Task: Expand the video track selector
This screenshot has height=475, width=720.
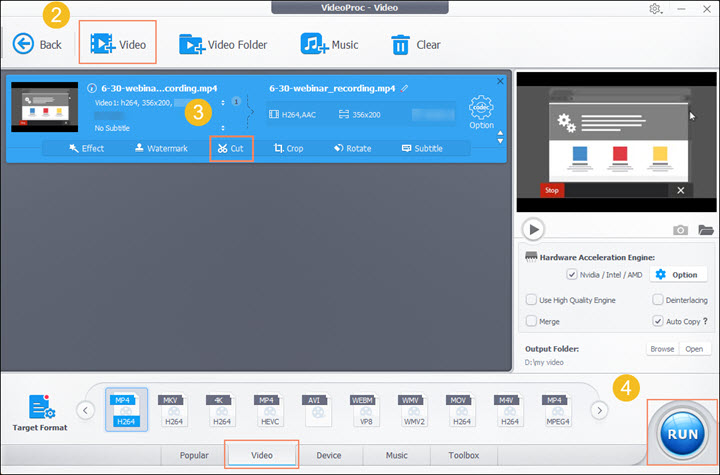Action: coord(223,103)
